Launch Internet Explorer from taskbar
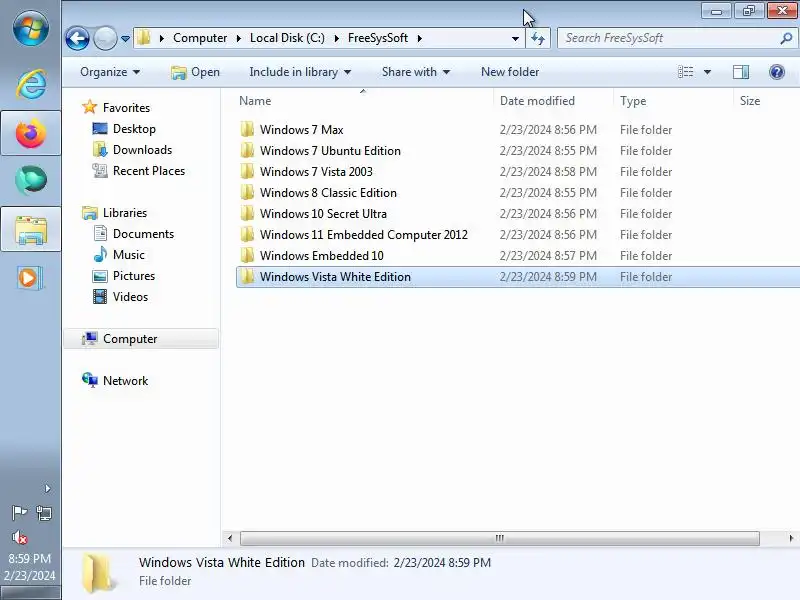The height and width of the screenshot is (600, 800). tap(31, 84)
